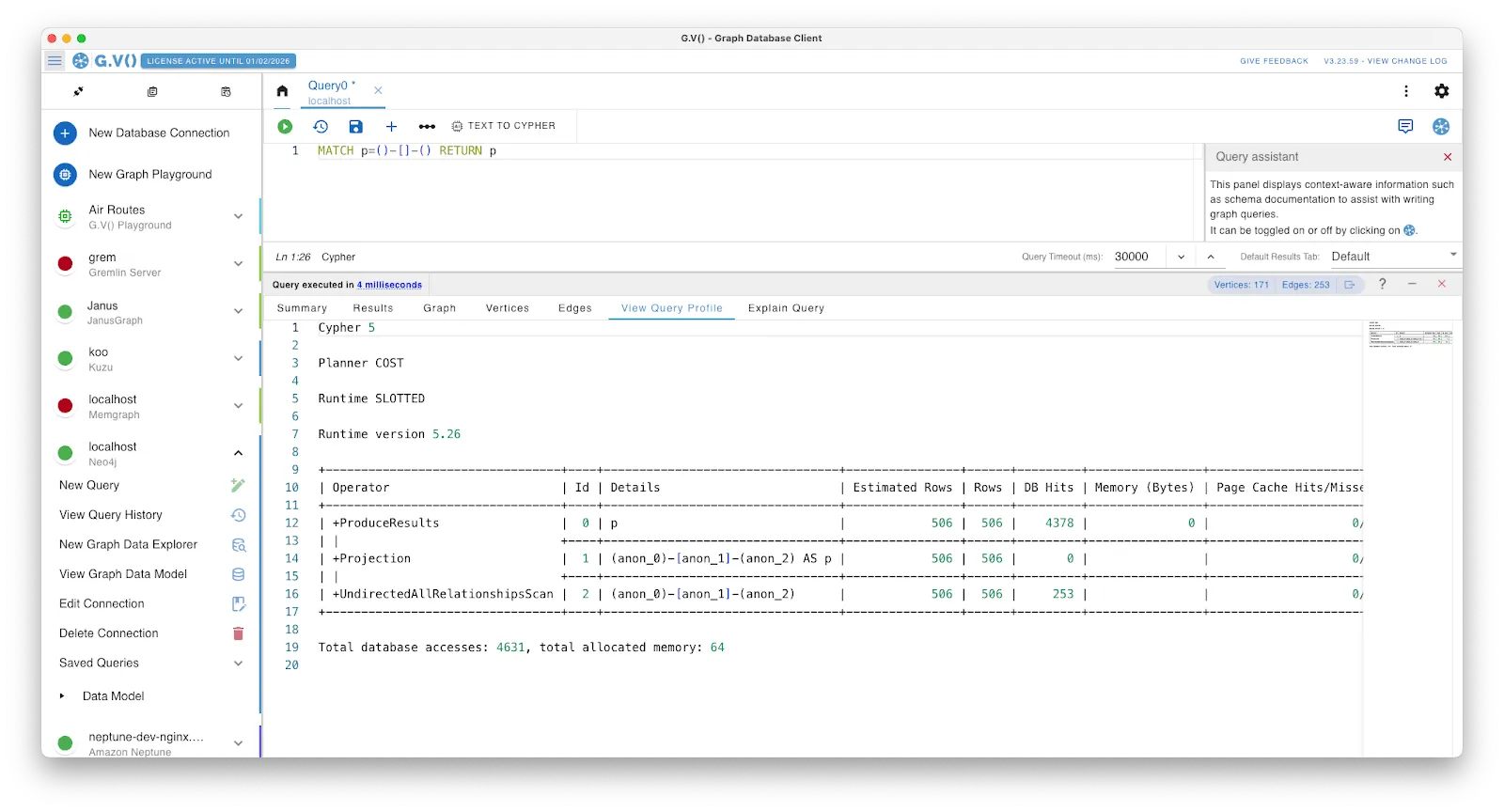
Task: Select the View Query Profile tab
Action: tap(672, 308)
